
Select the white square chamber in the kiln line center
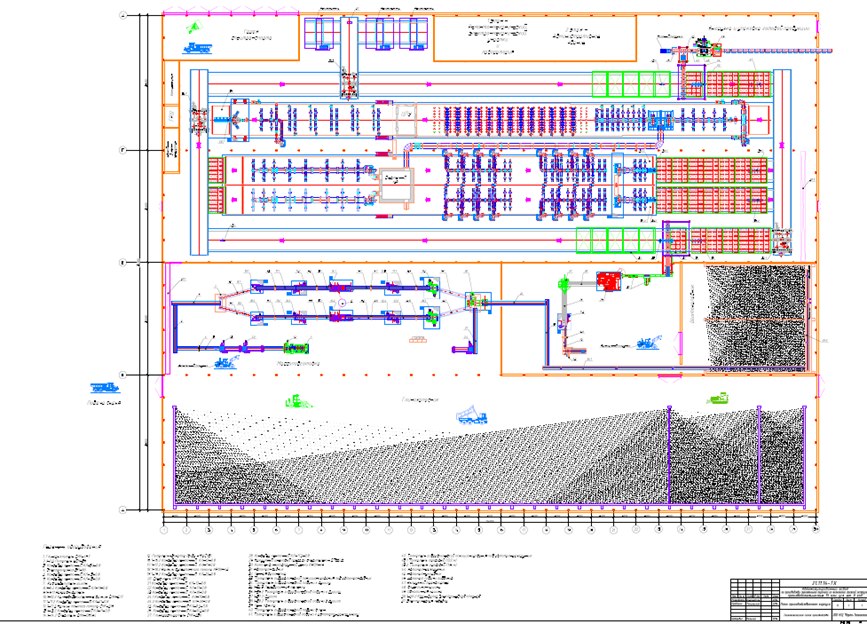pos(396,185)
